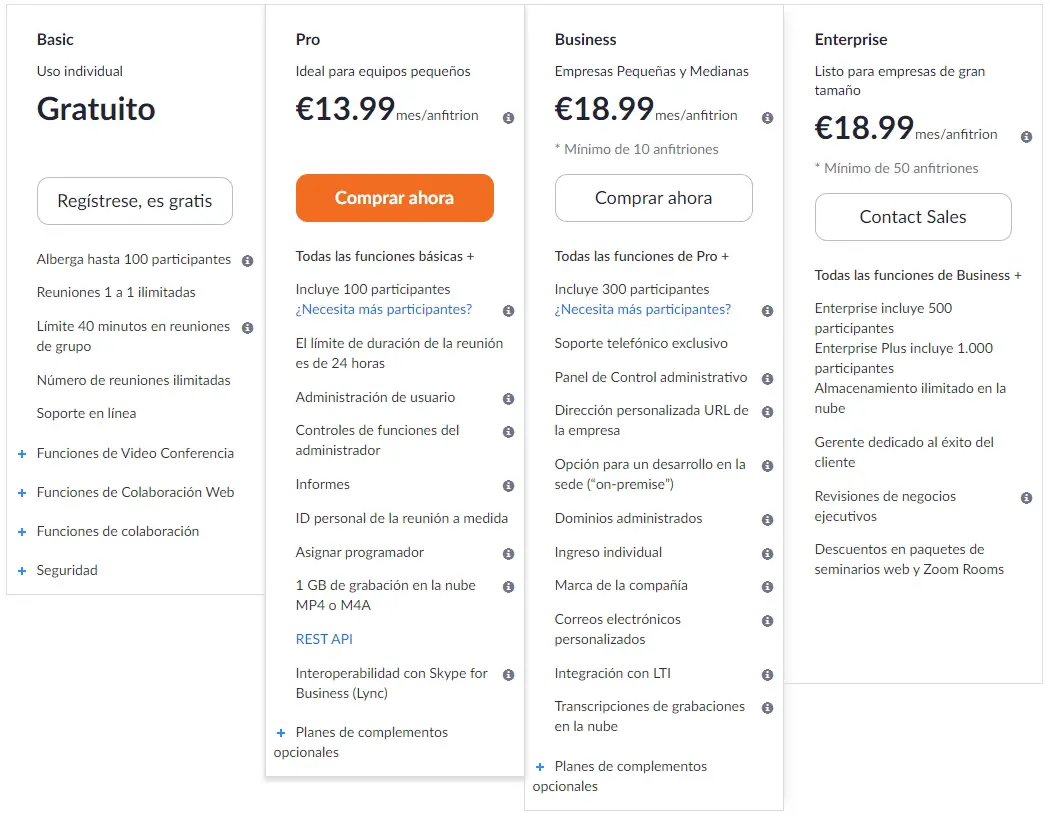Click info icon beside 'Alberga hasta 100 participantes'
Screen dimensions: 1050x821
coord(247,261)
